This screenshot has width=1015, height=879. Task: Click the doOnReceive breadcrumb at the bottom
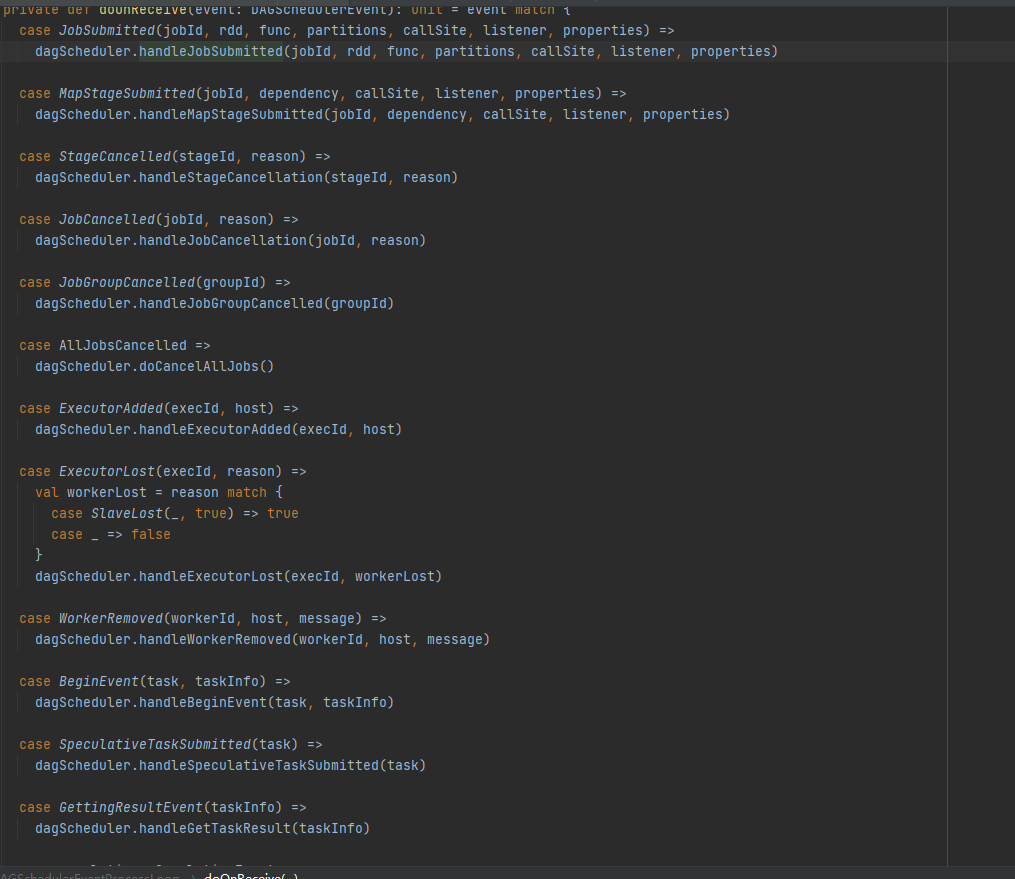tap(251, 874)
